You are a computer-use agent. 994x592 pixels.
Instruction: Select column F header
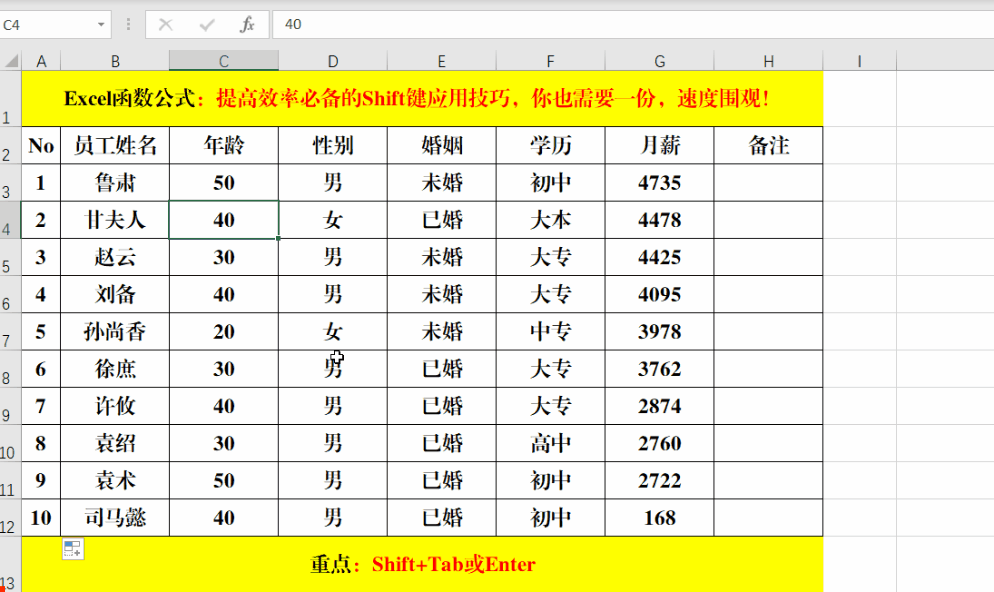tap(551, 61)
